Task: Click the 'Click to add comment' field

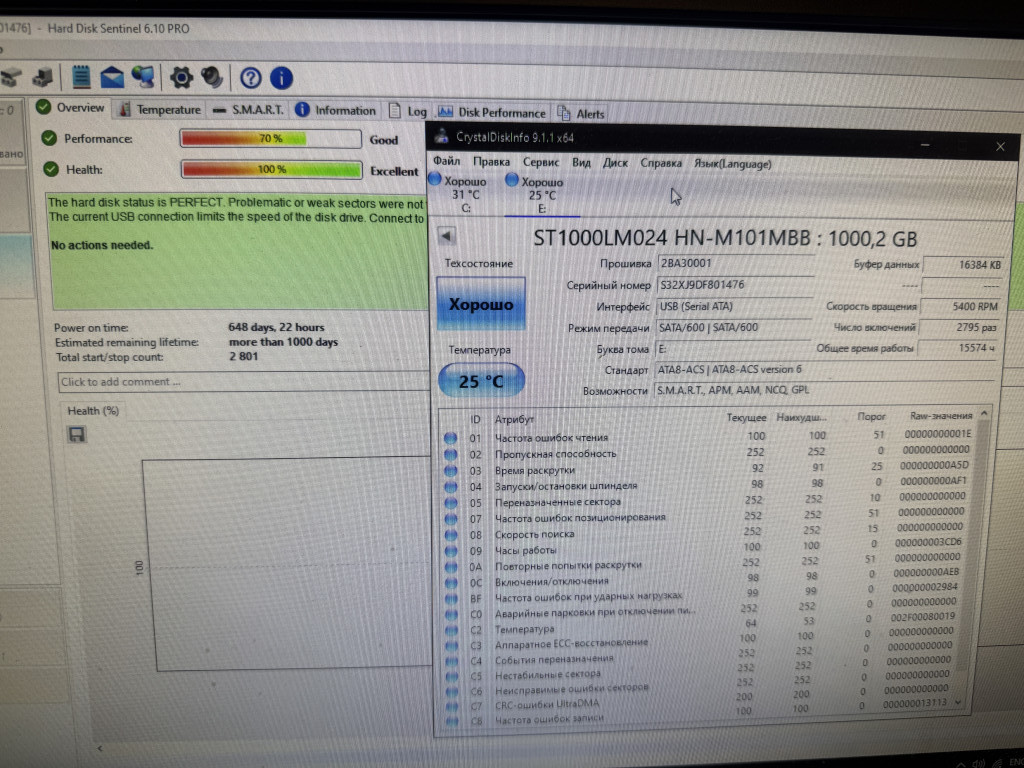Action: click(240, 381)
